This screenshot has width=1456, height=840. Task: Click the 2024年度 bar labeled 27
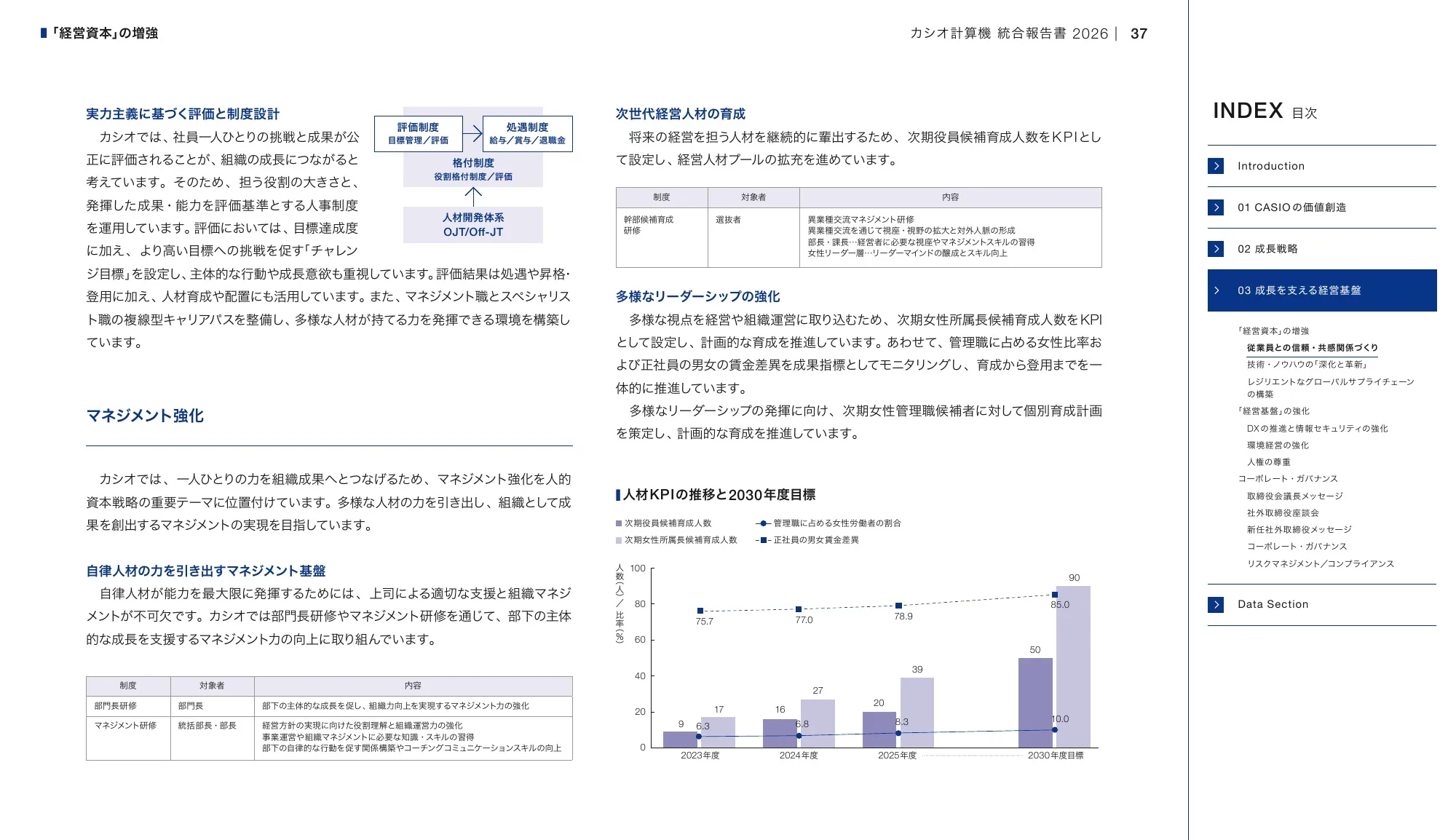[x=818, y=724]
